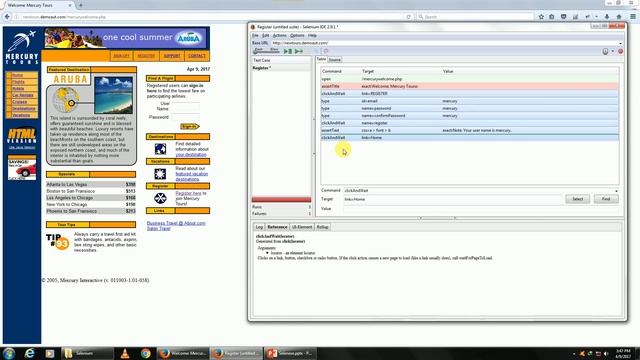The height and width of the screenshot is (360, 640).
Task: Open VLC media player from the taskbar
Action: click(x=125, y=353)
